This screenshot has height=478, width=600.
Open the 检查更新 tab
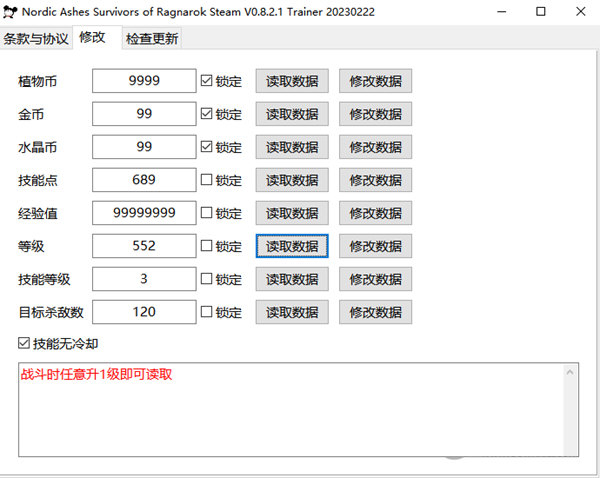point(152,39)
